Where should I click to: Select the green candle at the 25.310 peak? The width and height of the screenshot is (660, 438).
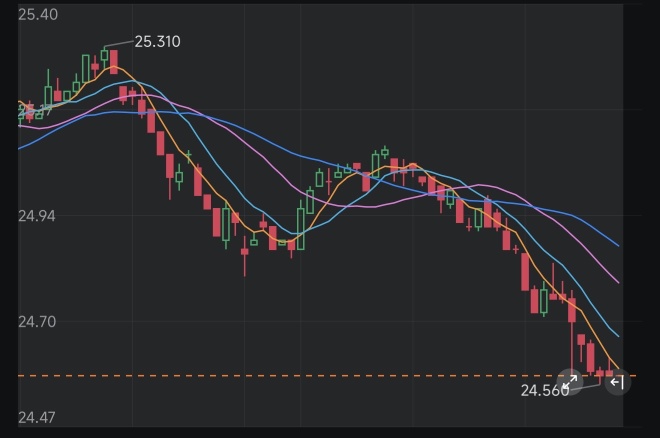pyautogui.click(x=104, y=56)
